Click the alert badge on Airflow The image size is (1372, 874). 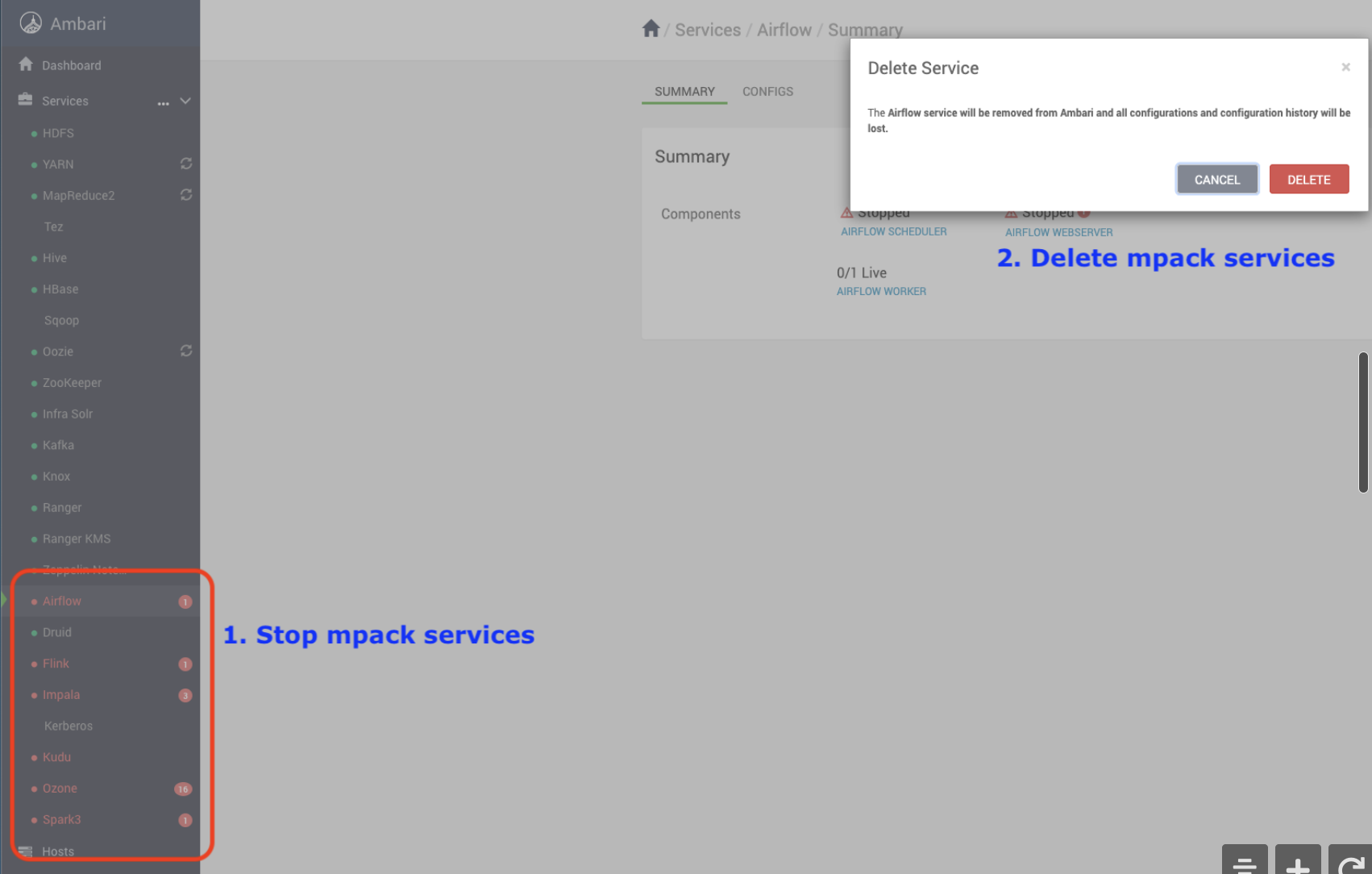[185, 601]
